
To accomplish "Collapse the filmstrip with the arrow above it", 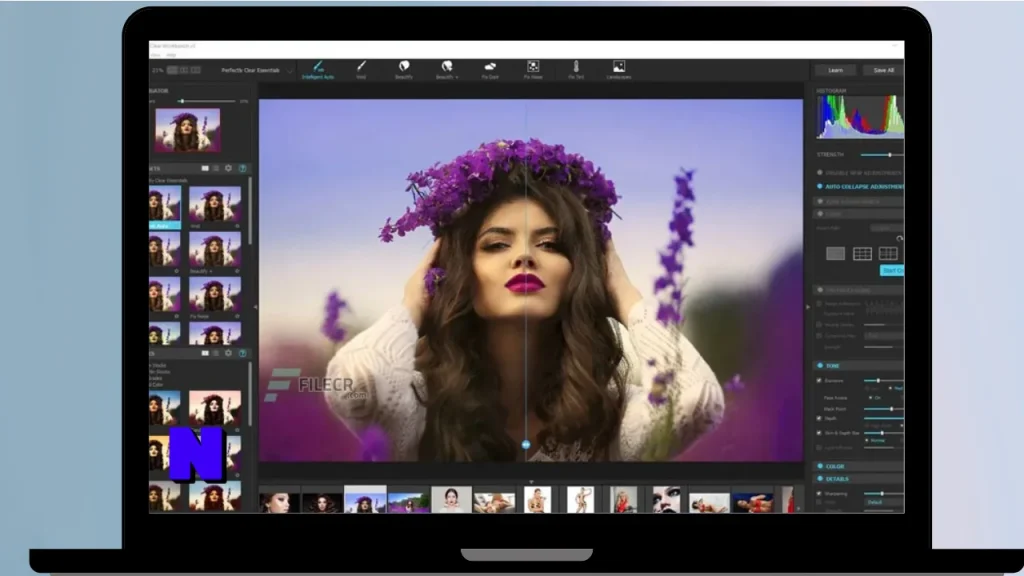I will point(531,482).
